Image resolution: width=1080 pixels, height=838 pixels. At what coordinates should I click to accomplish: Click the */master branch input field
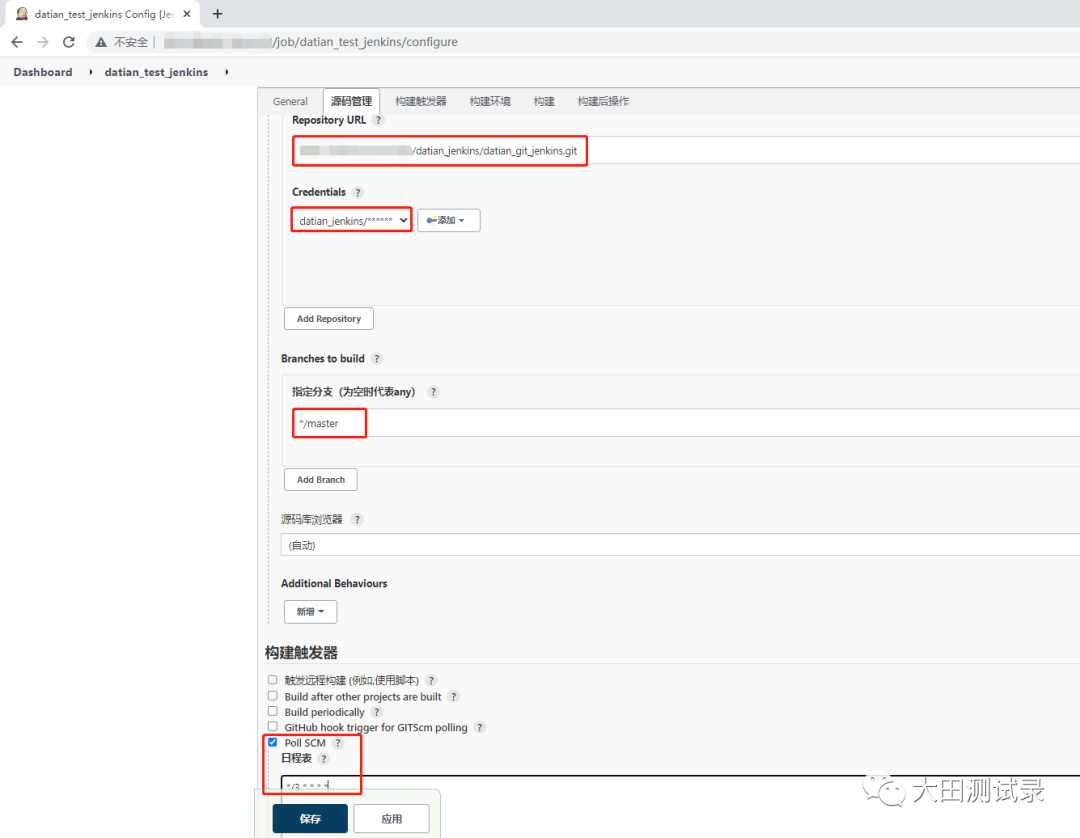686,423
